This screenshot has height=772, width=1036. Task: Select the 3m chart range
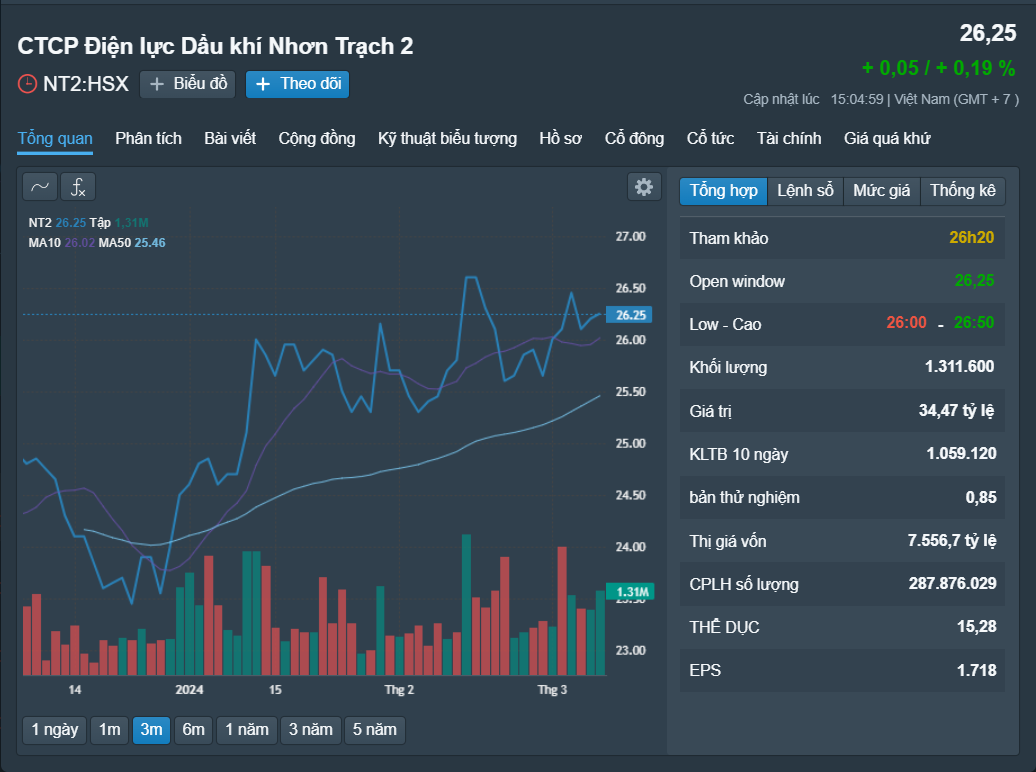pos(151,730)
